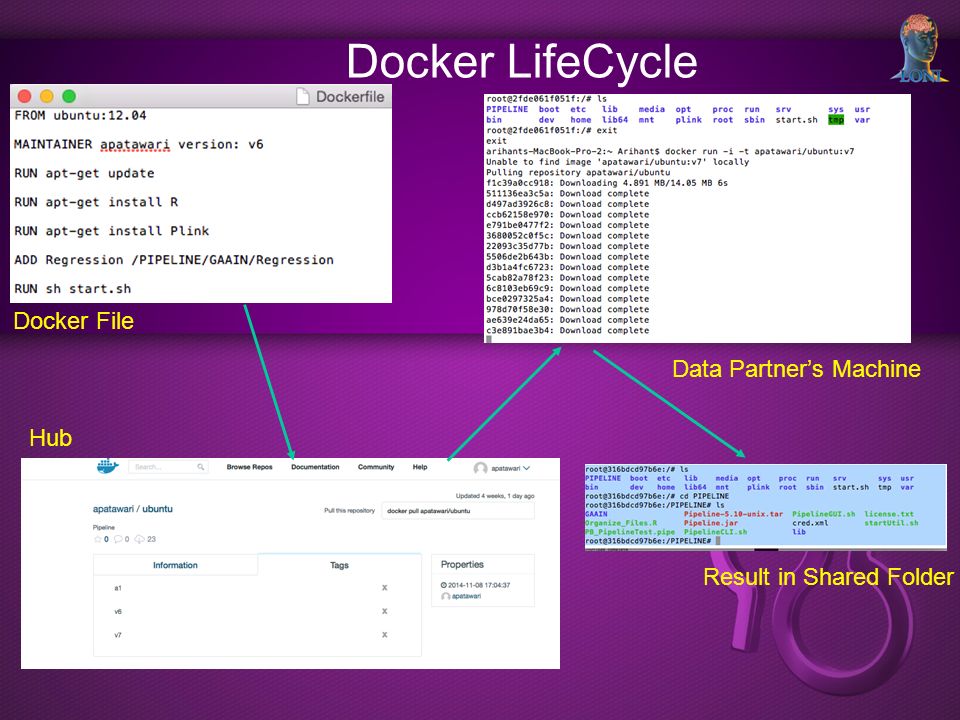The width and height of the screenshot is (960, 720).
Task: Open the ubuntu repository title link
Action: point(157,509)
